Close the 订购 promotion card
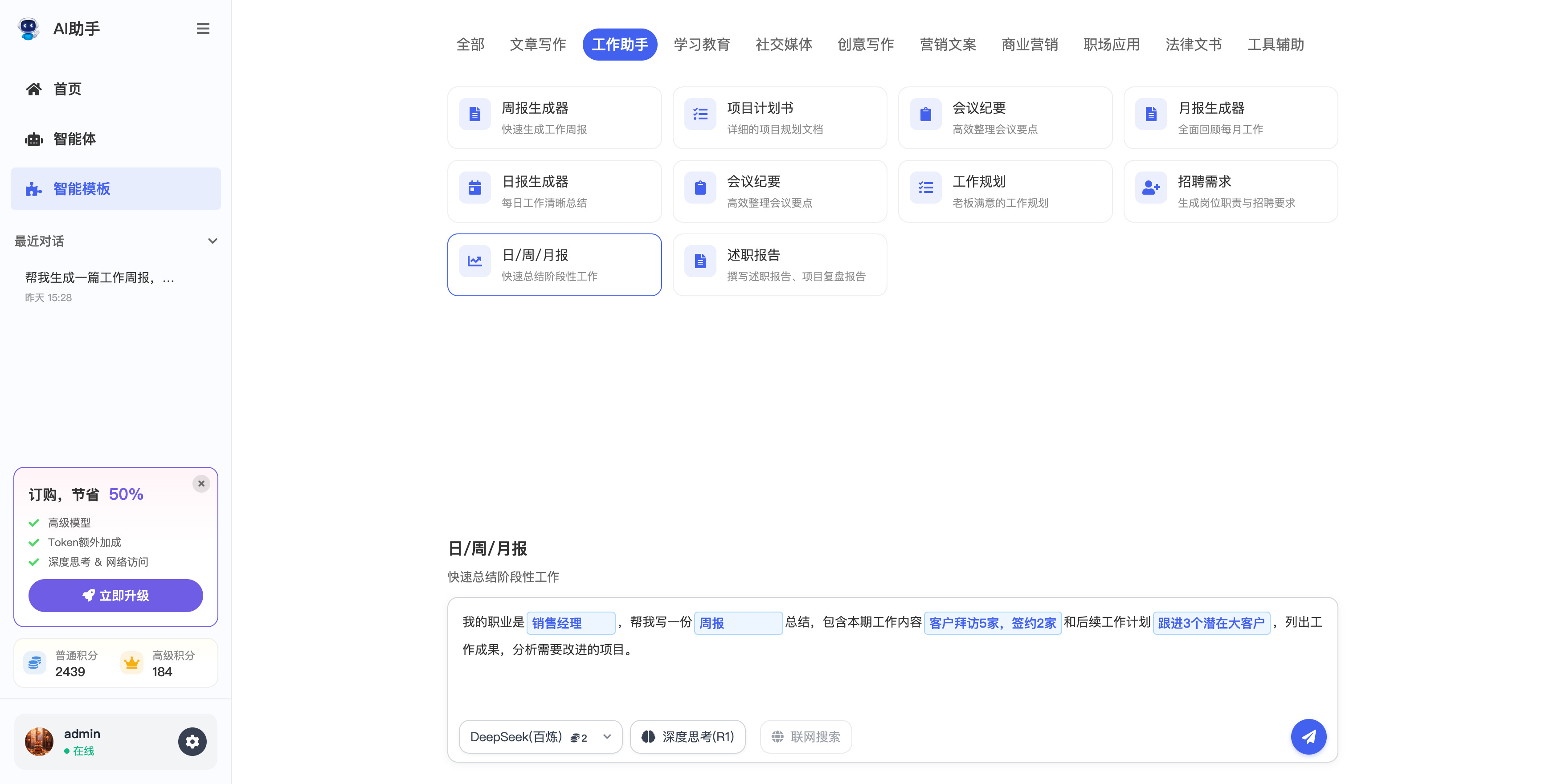1554x784 pixels. (x=201, y=484)
